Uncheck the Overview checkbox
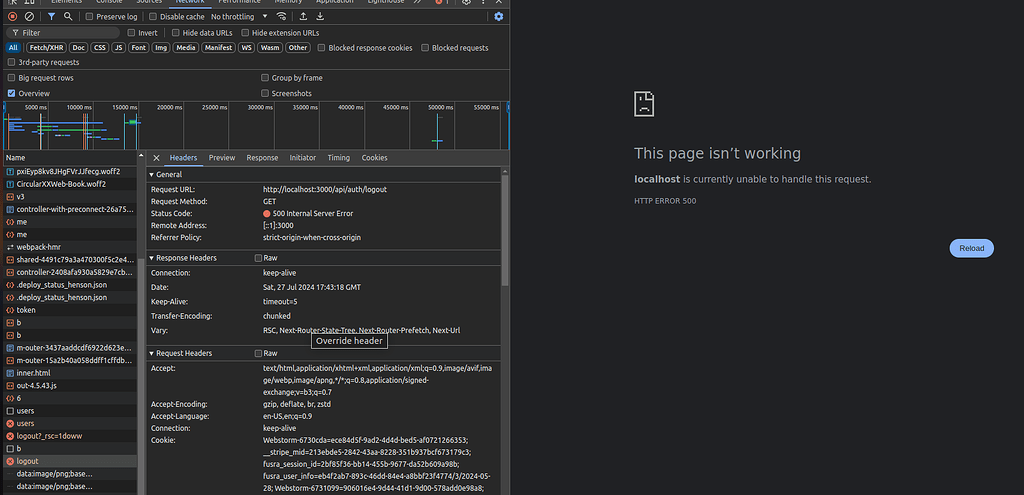This screenshot has width=1024, height=495. (12, 93)
